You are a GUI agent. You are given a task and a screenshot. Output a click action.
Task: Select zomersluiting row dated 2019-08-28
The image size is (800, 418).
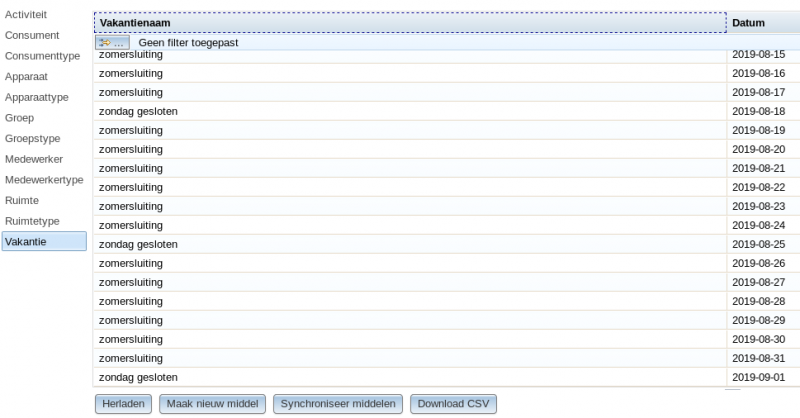click(446, 301)
